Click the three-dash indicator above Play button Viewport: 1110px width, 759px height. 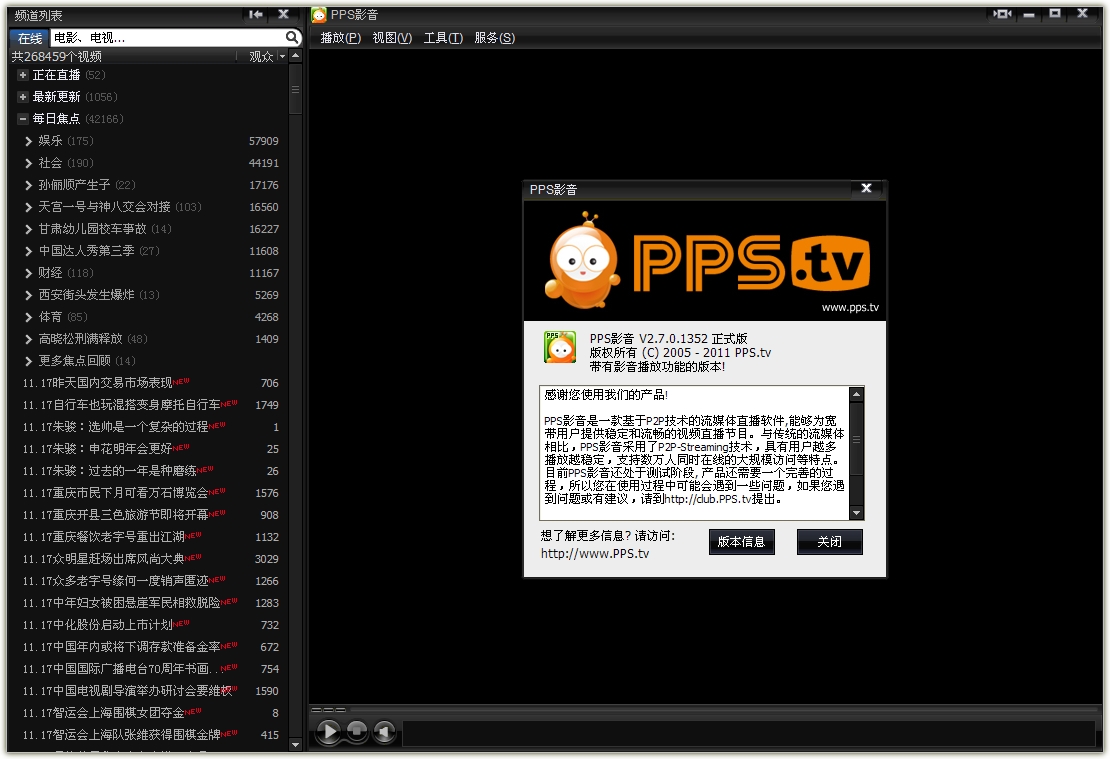coord(328,709)
